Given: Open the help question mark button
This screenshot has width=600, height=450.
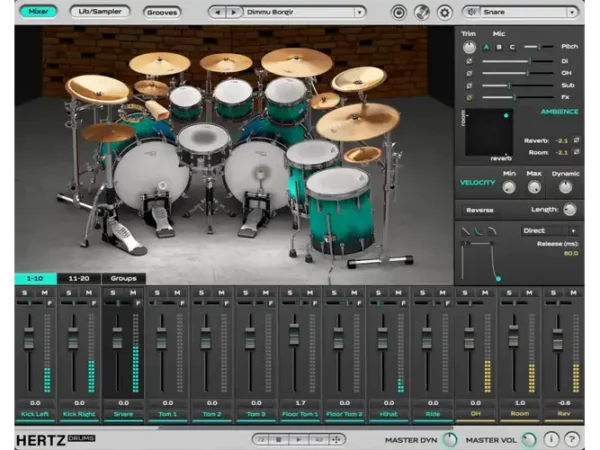Looking at the screenshot, I should click(x=572, y=439).
